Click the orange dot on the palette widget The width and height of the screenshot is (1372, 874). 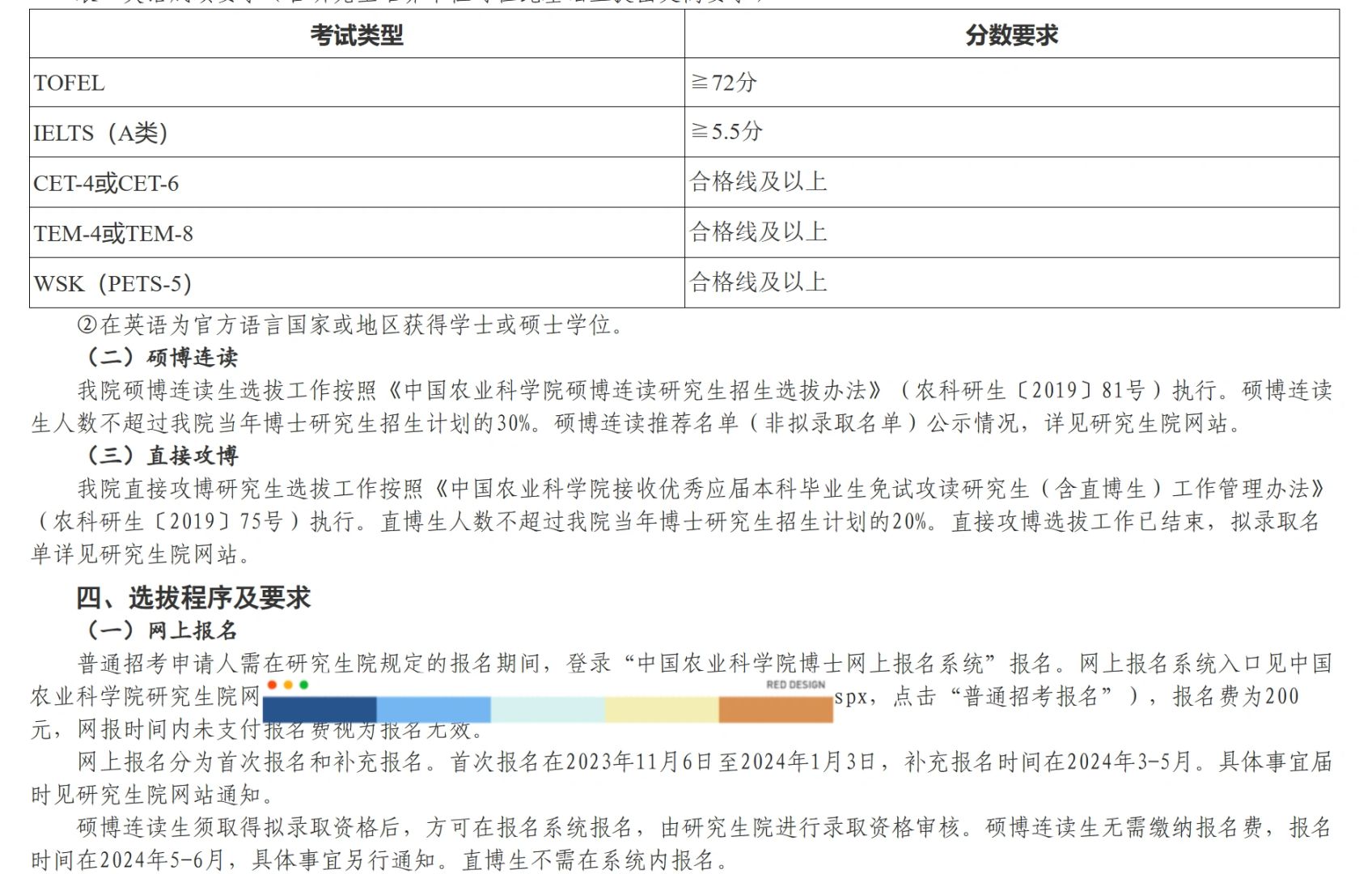click(288, 685)
